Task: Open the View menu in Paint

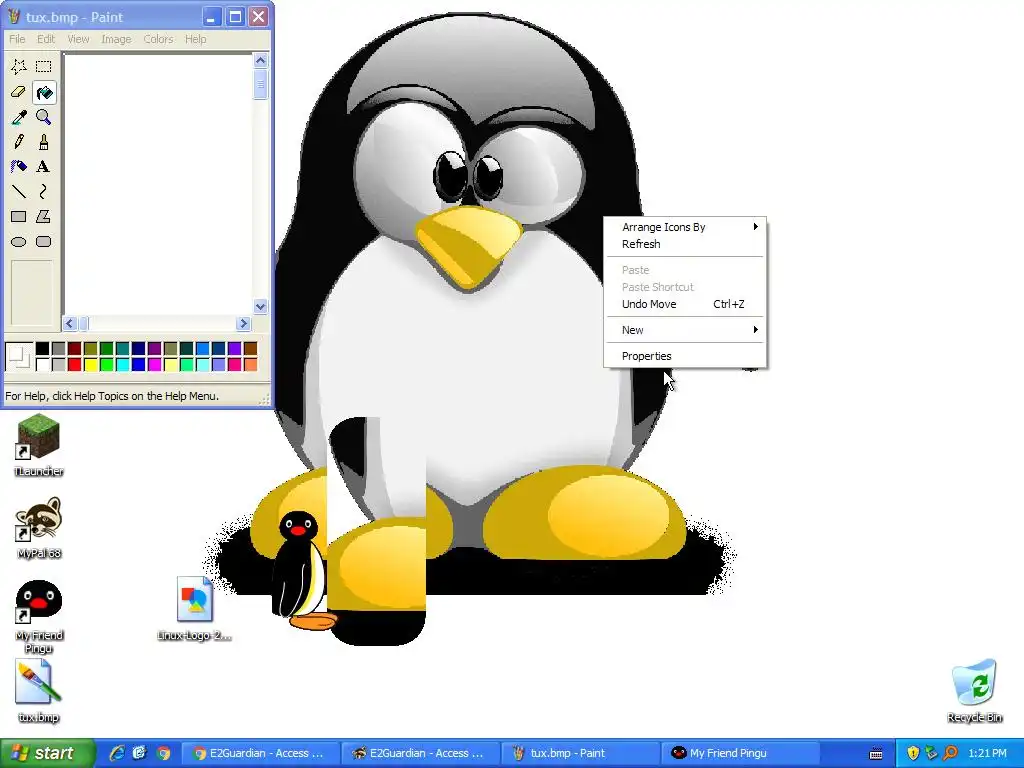Action: coord(78,39)
